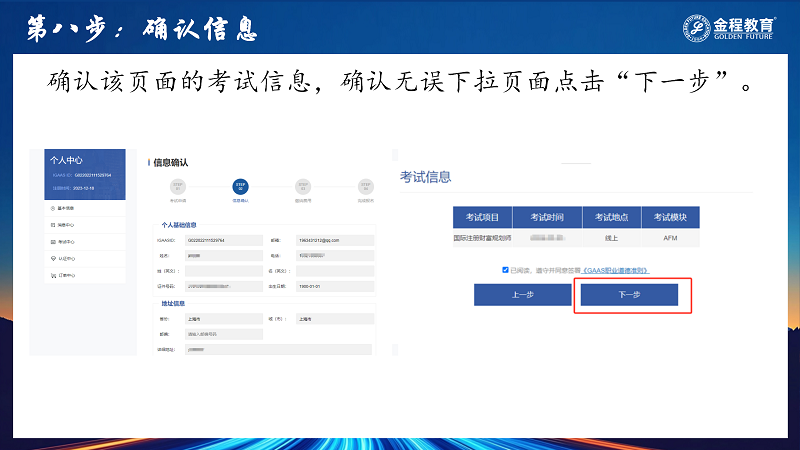
Task: Open 消息中心 in the sidebar
Action: (85, 225)
